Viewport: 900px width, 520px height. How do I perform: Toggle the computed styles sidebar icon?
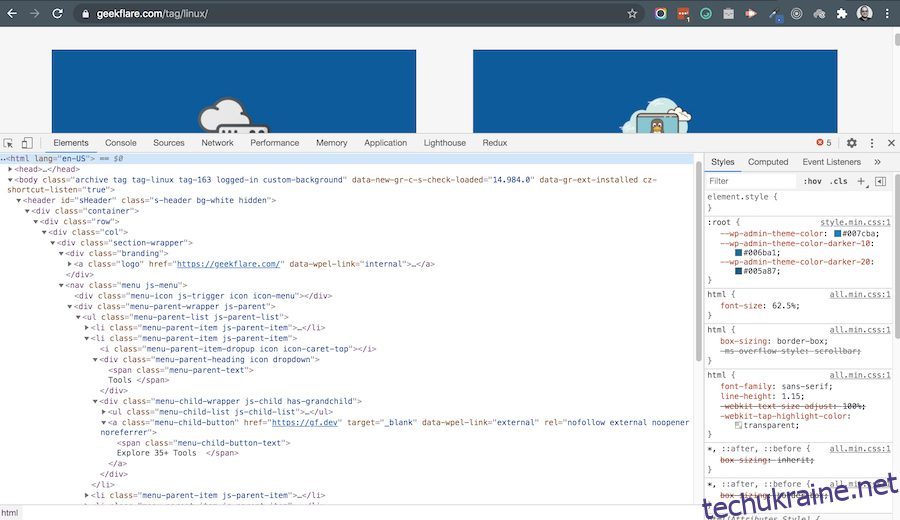click(880, 181)
